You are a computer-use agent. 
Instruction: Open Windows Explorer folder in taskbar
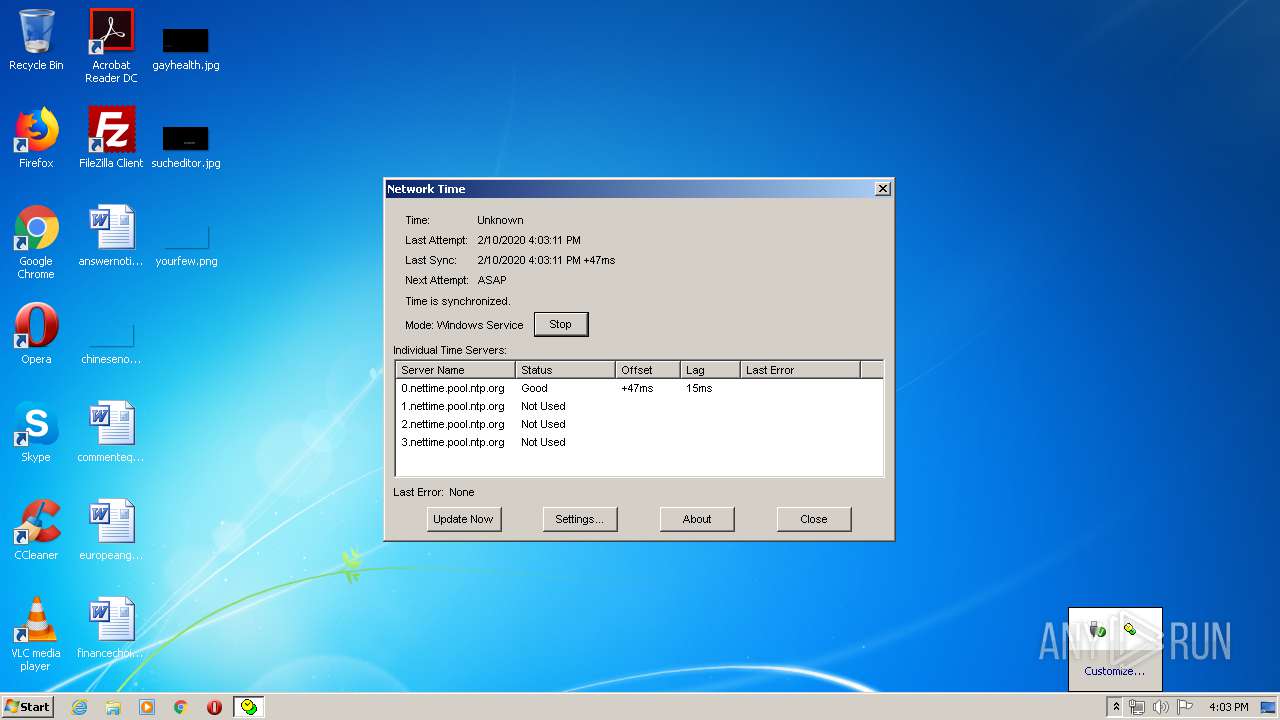coord(113,707)
